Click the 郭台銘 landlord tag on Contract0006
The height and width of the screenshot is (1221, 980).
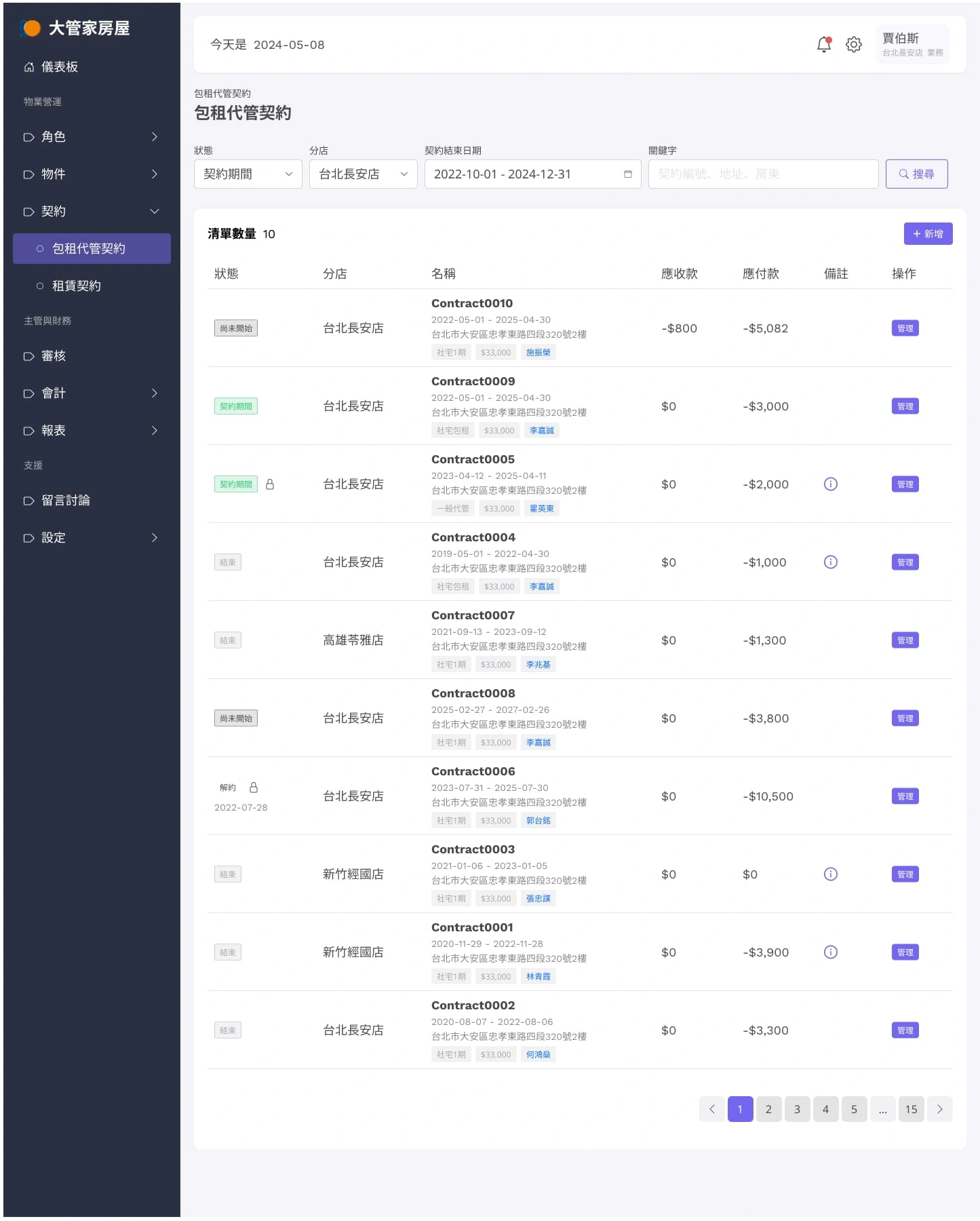point(538,821)
